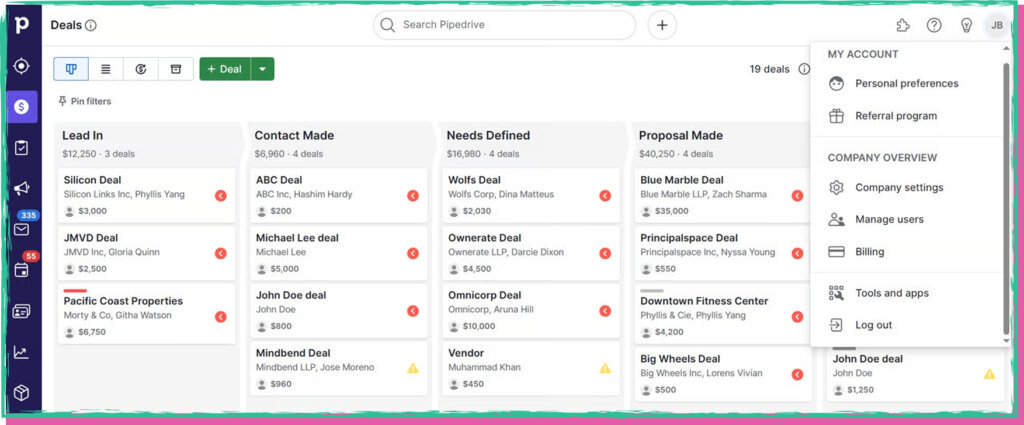The image size is (1024, 425).
Task: Switch to forecast view
Action: 140,69
